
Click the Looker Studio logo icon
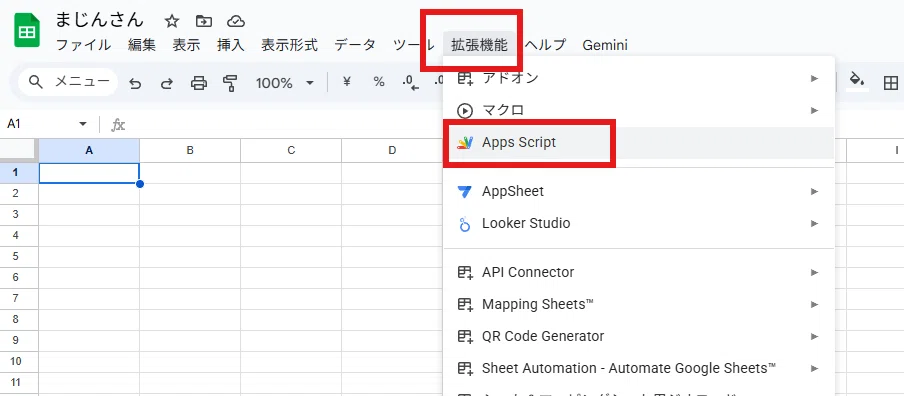(464, 224)
